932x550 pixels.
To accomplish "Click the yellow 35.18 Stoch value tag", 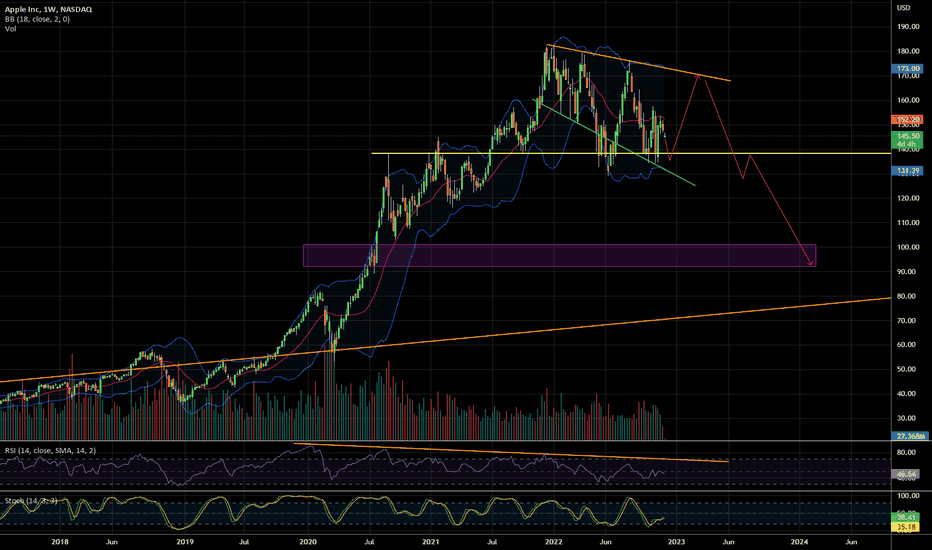I will pyautogui.click(x=908, y=527).
